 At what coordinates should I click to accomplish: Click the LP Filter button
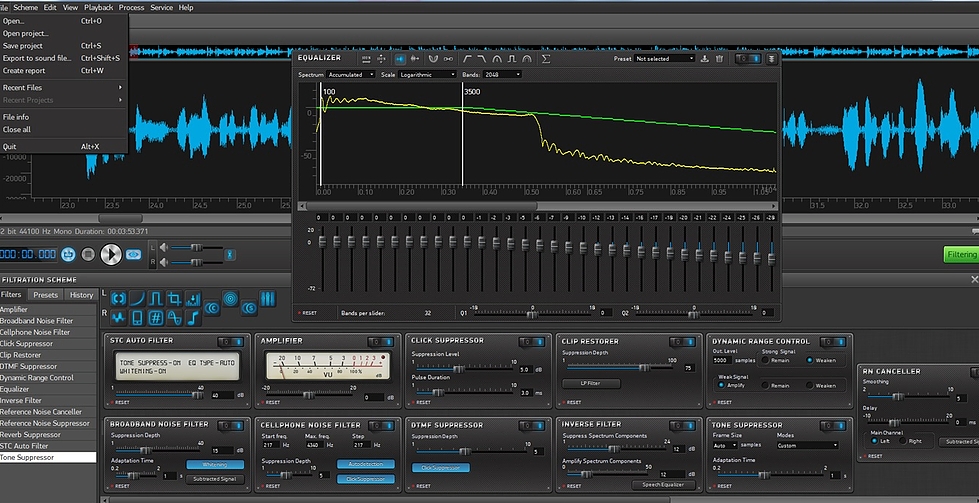tap(591, 383)
